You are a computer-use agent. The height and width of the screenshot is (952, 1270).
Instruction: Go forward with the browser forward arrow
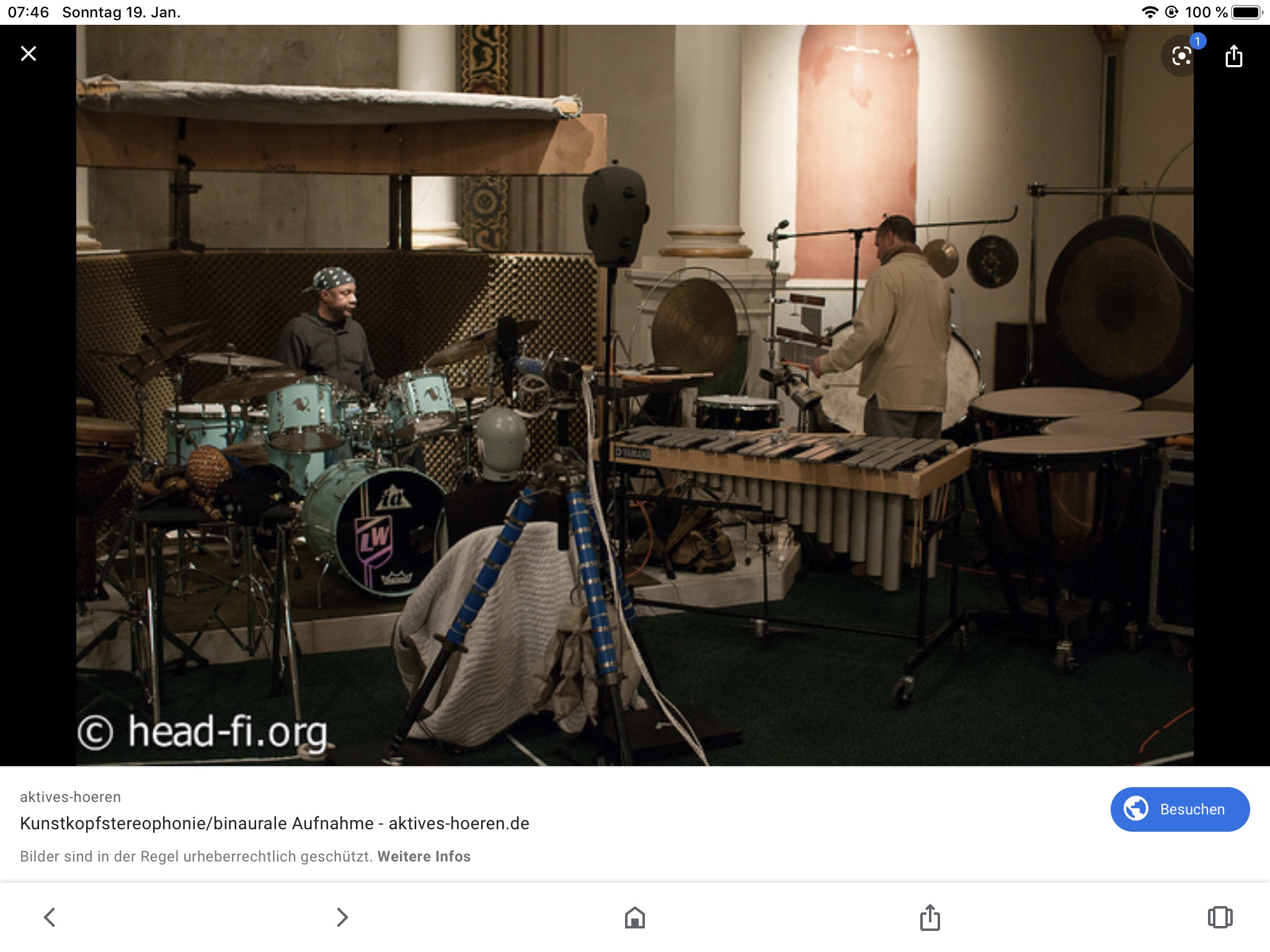[x=342, y=917]
